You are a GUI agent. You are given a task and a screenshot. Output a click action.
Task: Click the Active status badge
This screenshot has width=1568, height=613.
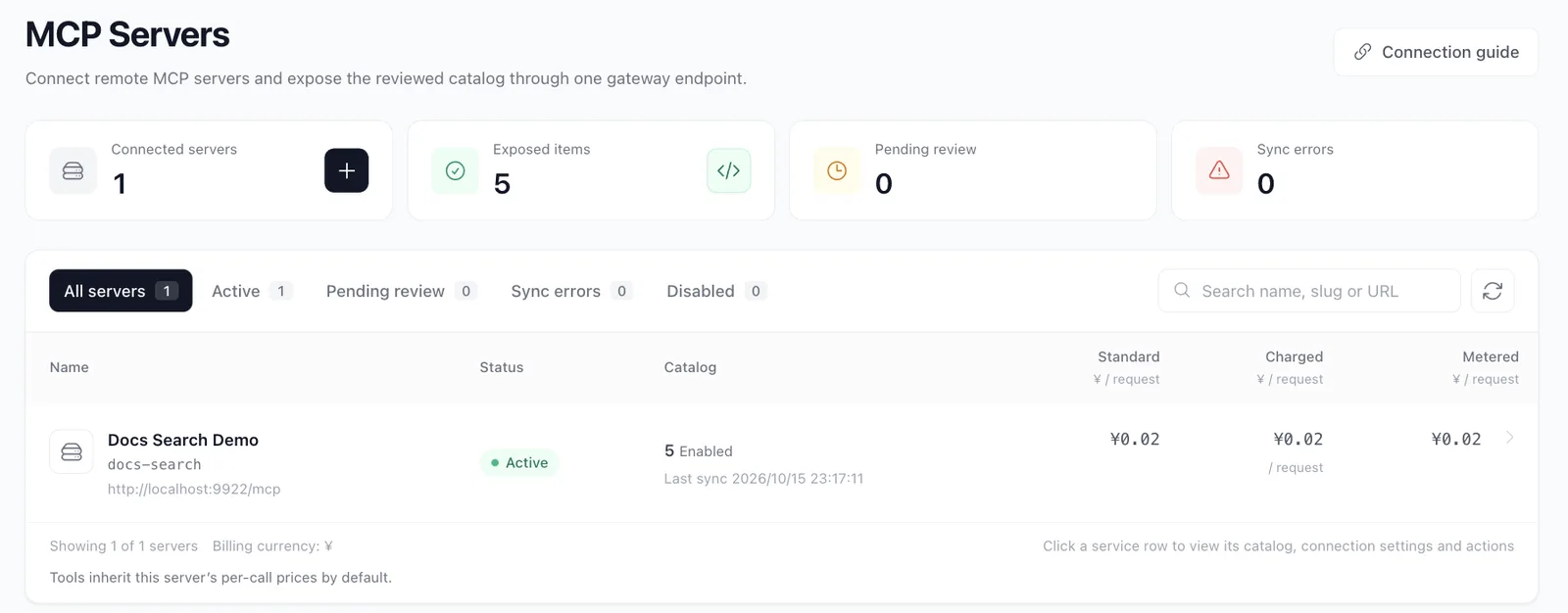[519, 463]
